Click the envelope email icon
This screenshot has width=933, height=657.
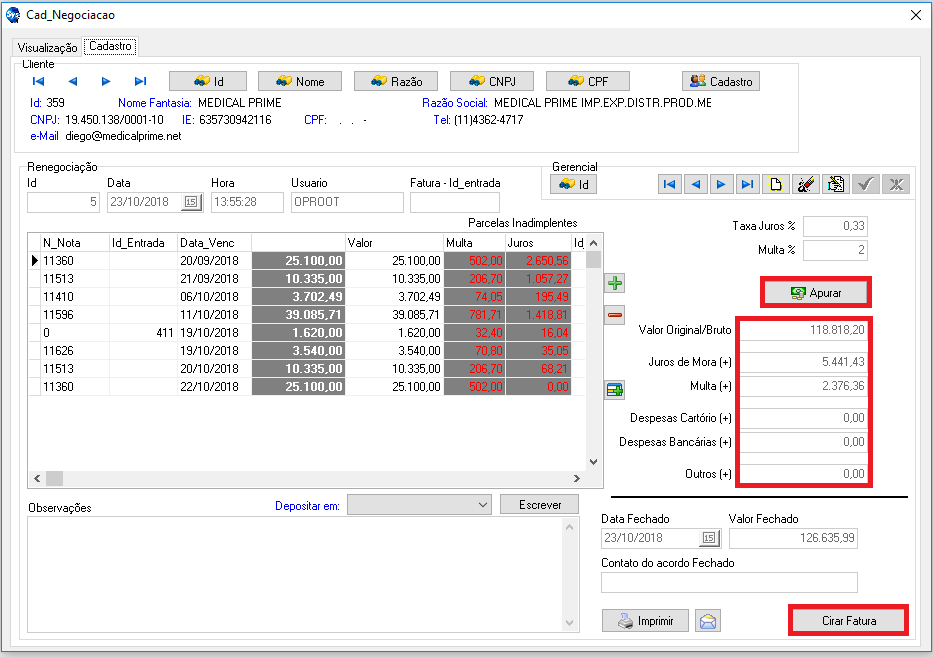(x=708, y=621)
